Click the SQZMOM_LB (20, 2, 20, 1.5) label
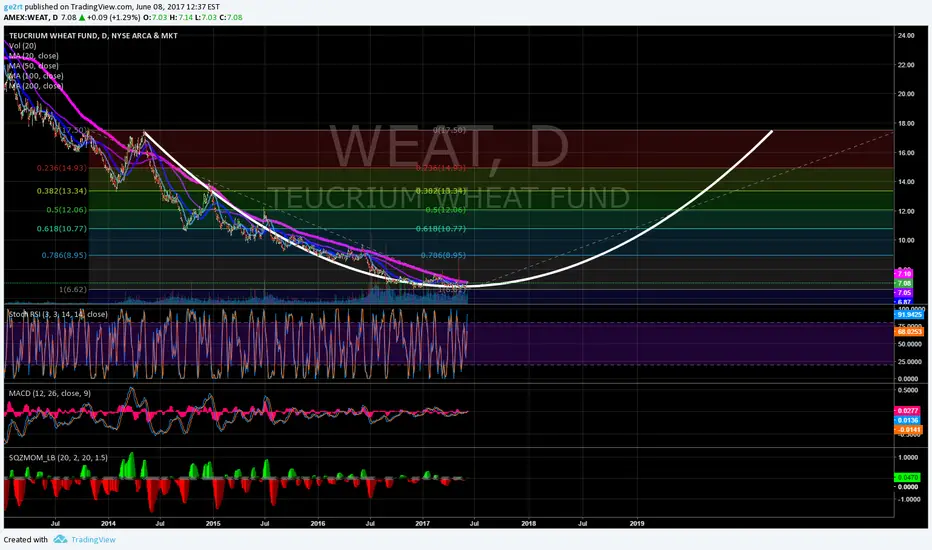The height and width of the screenshot is (550, 932). [58, 458]
